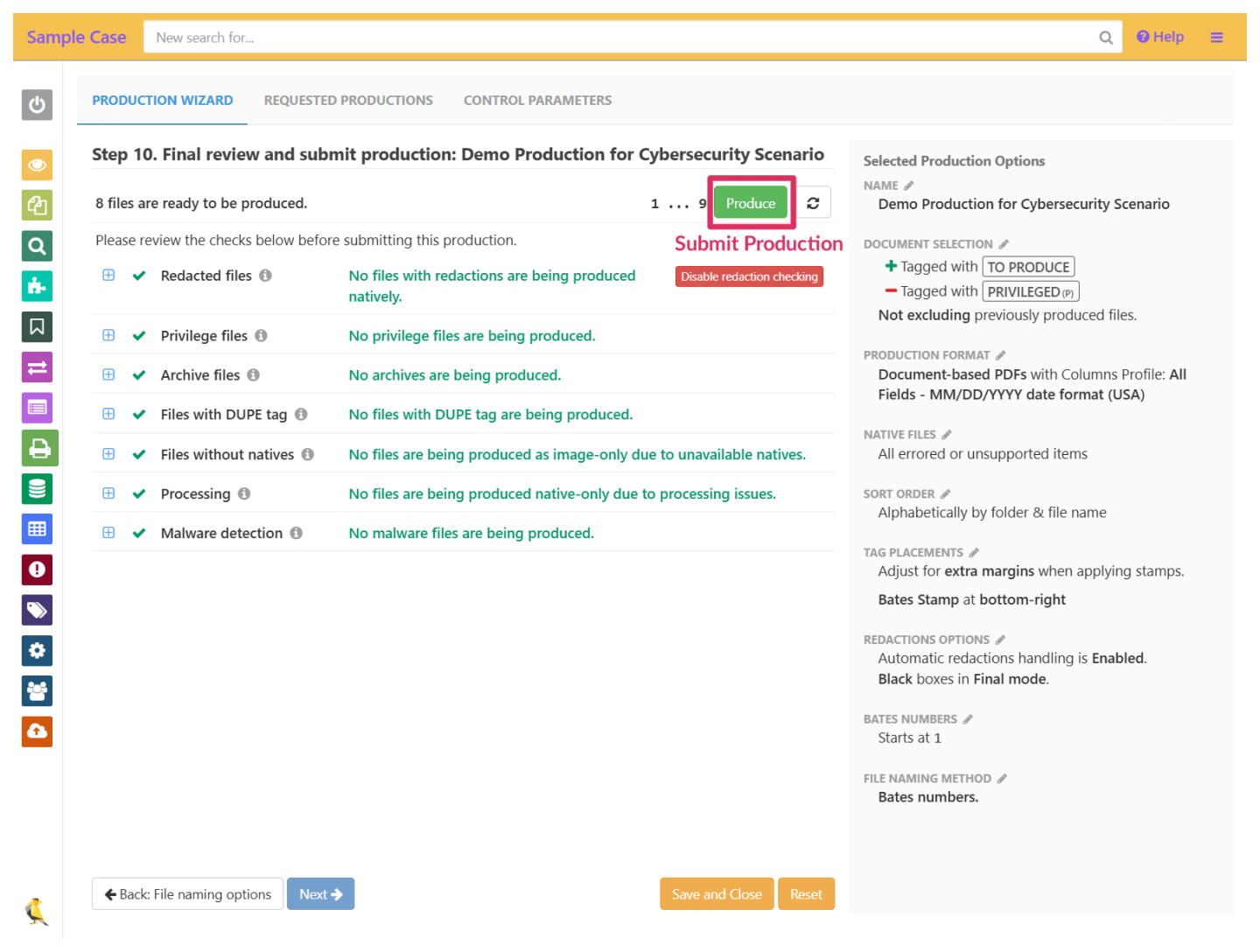This screenshot has width=1260, height=952.
Task: Expand the Malware detection check row
Action: [x=108, y=533]
